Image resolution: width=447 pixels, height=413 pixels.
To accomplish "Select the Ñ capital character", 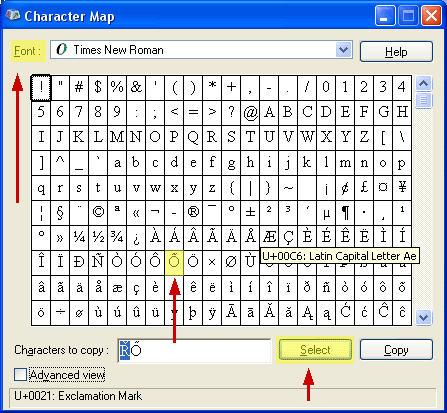I will point(98,263).
